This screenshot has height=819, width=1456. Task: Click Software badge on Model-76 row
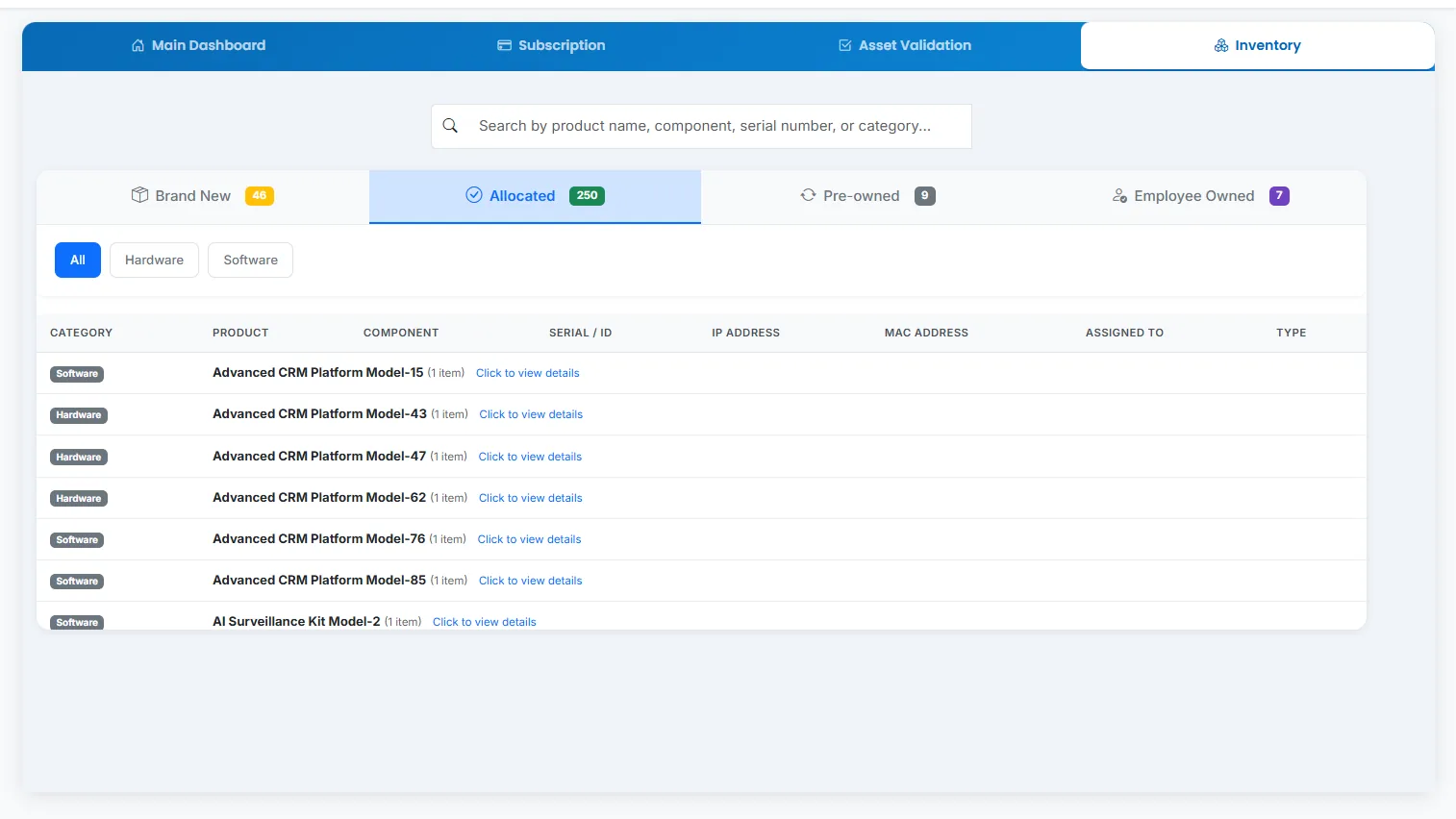pyautogui.click(x=77, y=540)
